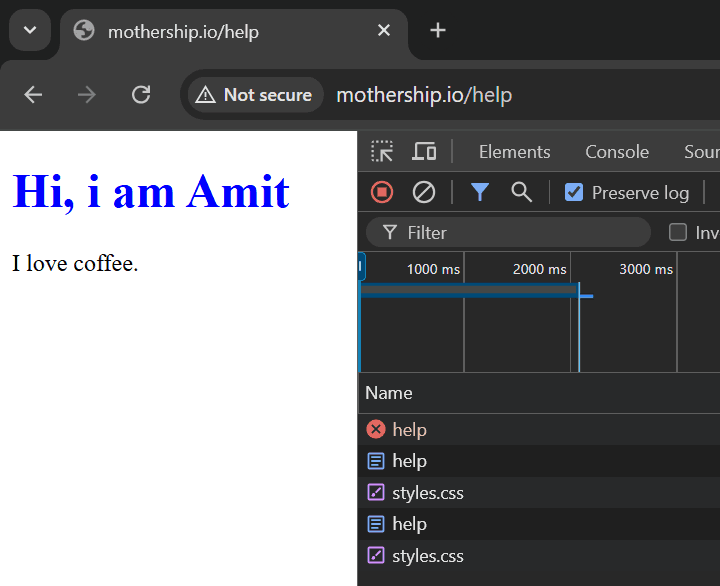Switch to the Console tab
Image resolution: width=720 pixels, height=586 pixels.
pos(617,152)
